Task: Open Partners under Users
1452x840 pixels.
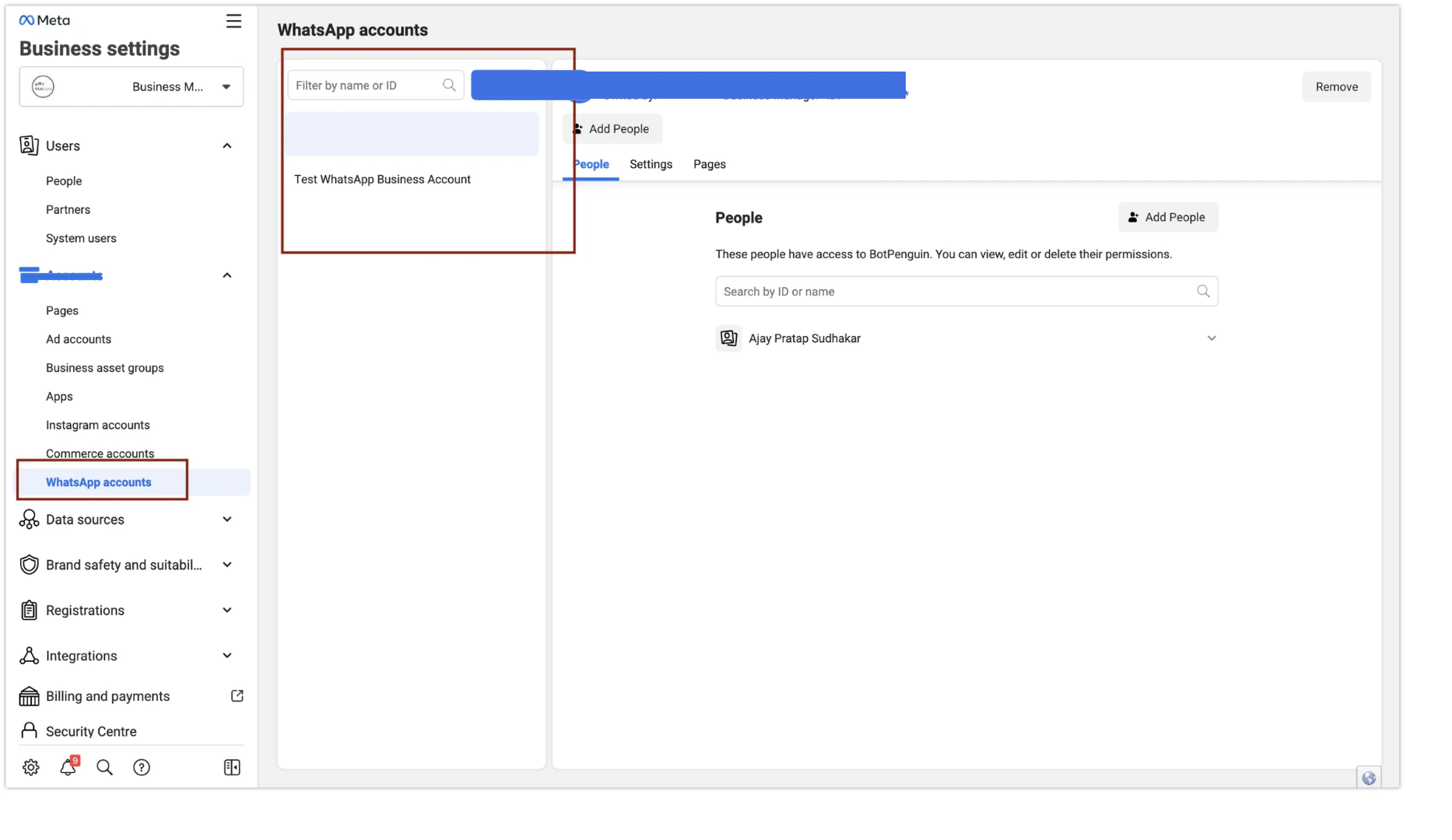Action: pyautogui.click(x=68, y=209)
